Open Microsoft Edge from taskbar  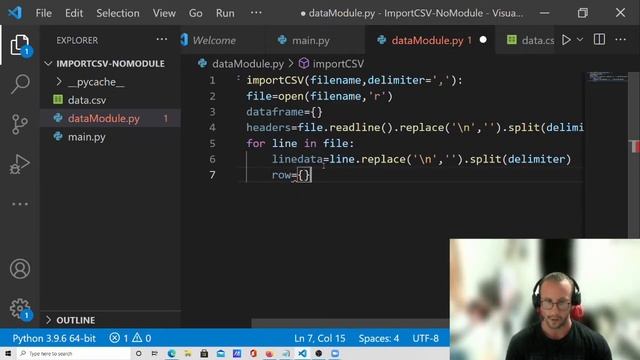(x=171, y=353)
